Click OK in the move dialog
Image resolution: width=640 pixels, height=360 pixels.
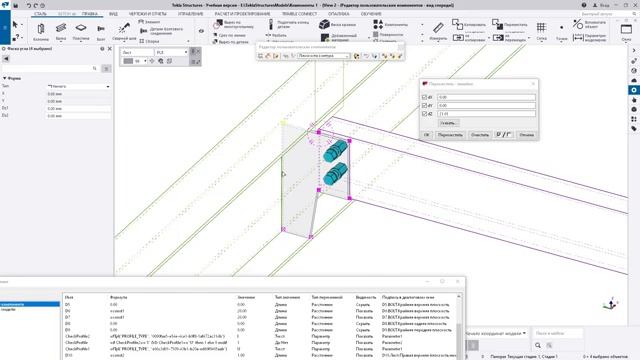pyautogui.click(x=427, y=135)
